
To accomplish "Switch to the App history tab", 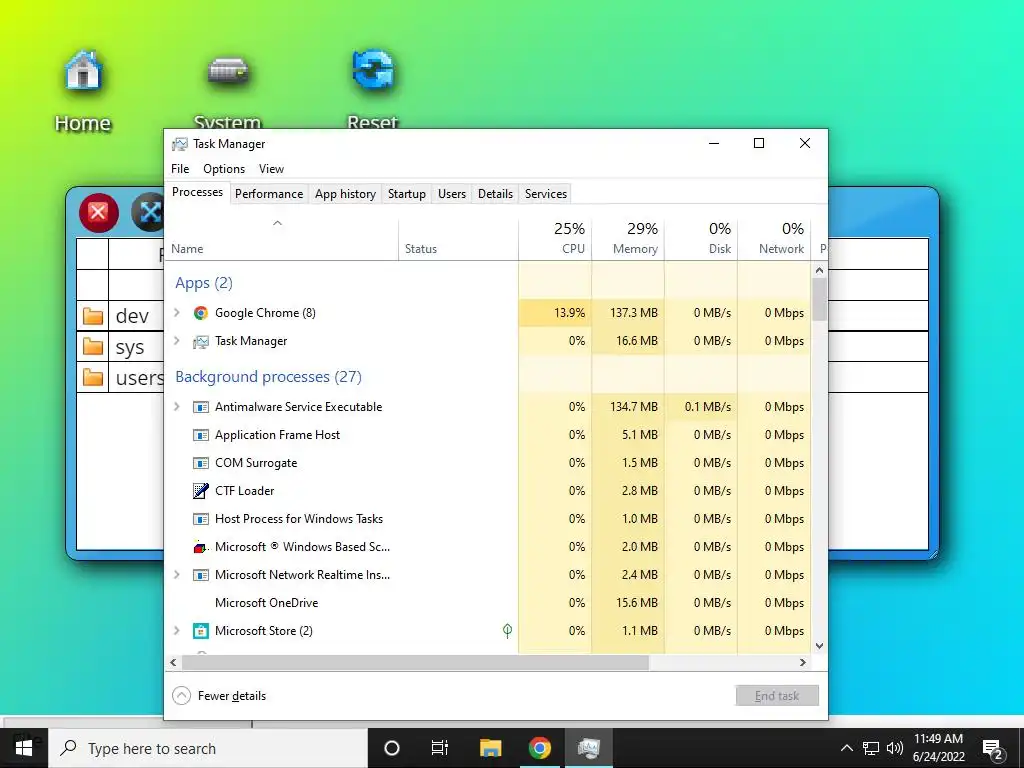I will tap(345, 194).
